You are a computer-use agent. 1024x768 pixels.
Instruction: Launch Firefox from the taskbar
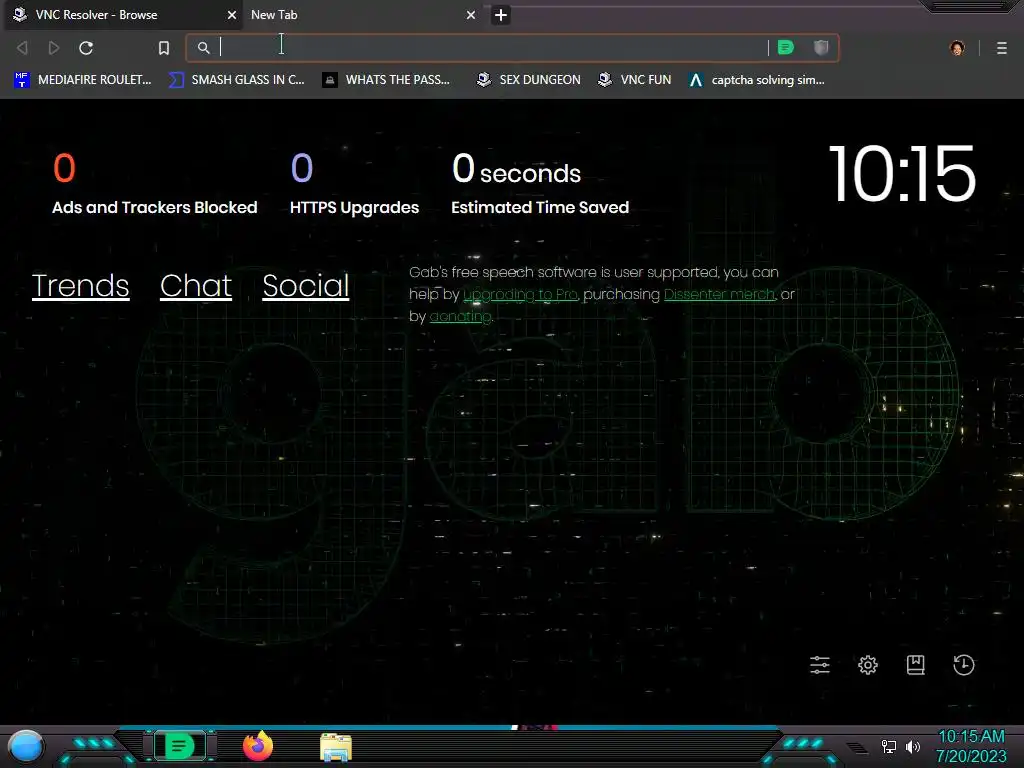click(x=258, y=746)
